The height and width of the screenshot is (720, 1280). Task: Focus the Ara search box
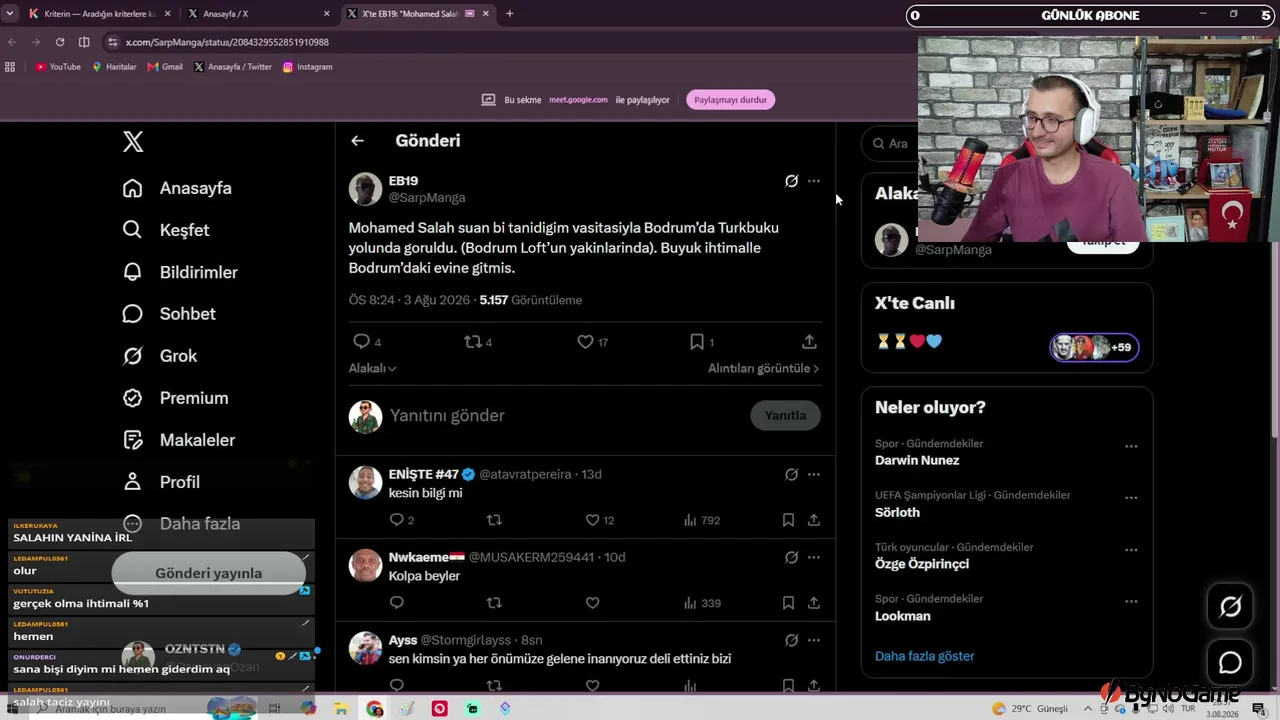click(888, 144)
